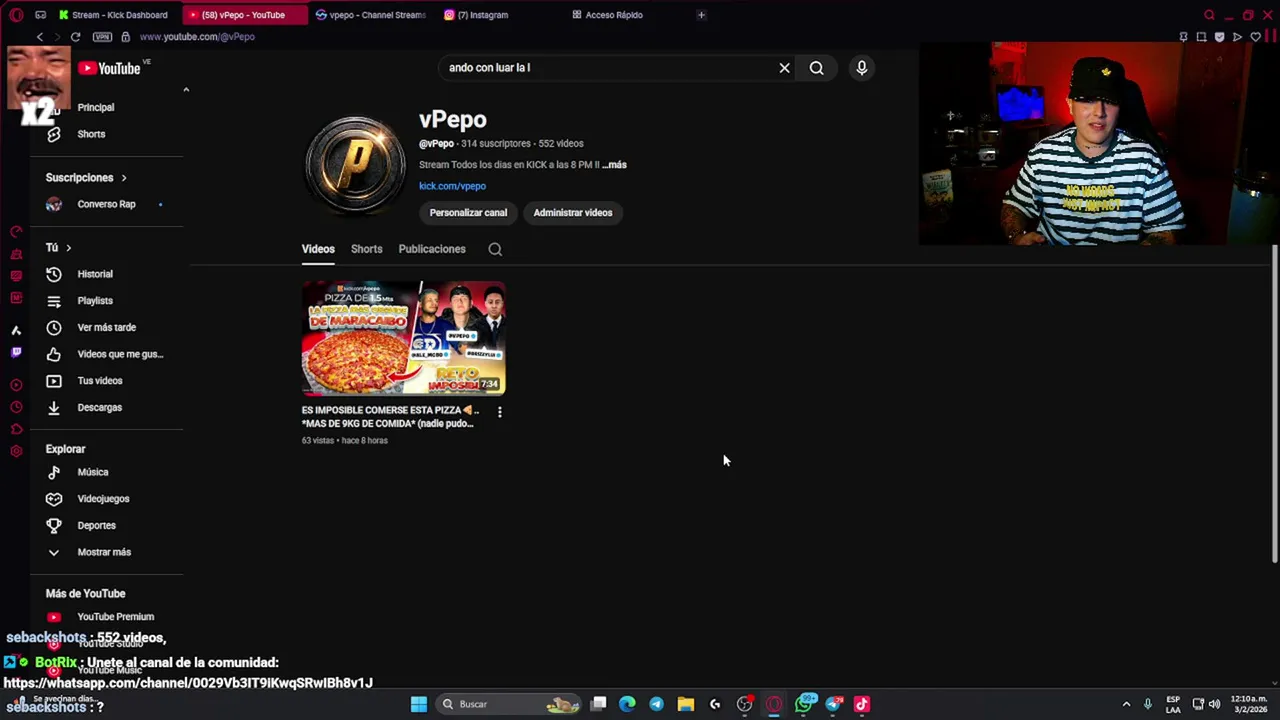Start voice search with microphone icon
Screen dimensions: 1280x720
click(x=862, y=68)
